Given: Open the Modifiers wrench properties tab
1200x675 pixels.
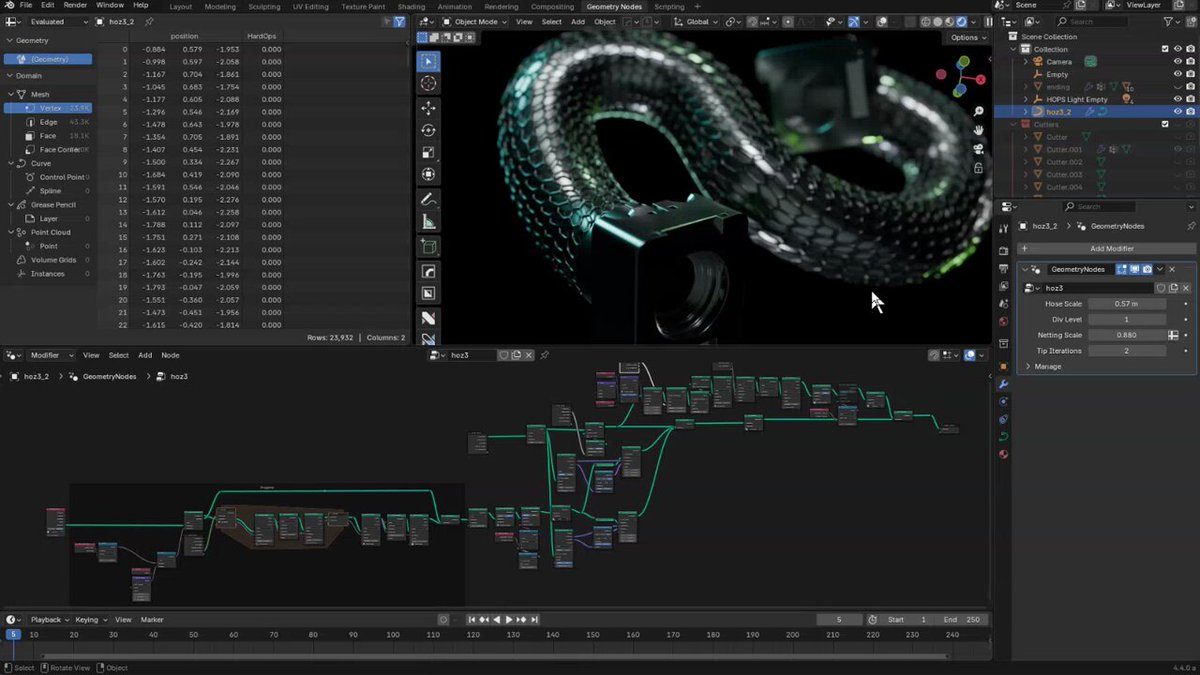Looking at the screenshot, I should pyautogui.click(x=1003, y=384).
